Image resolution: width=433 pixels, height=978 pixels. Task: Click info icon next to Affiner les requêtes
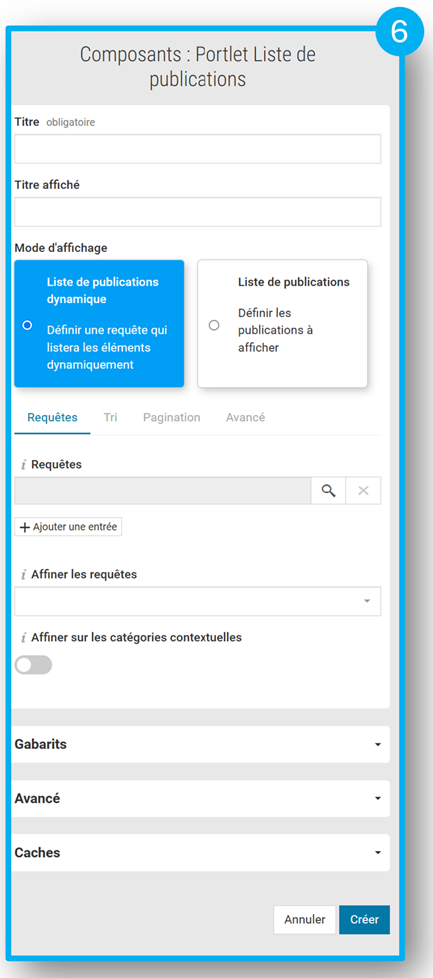click(23, 574)
